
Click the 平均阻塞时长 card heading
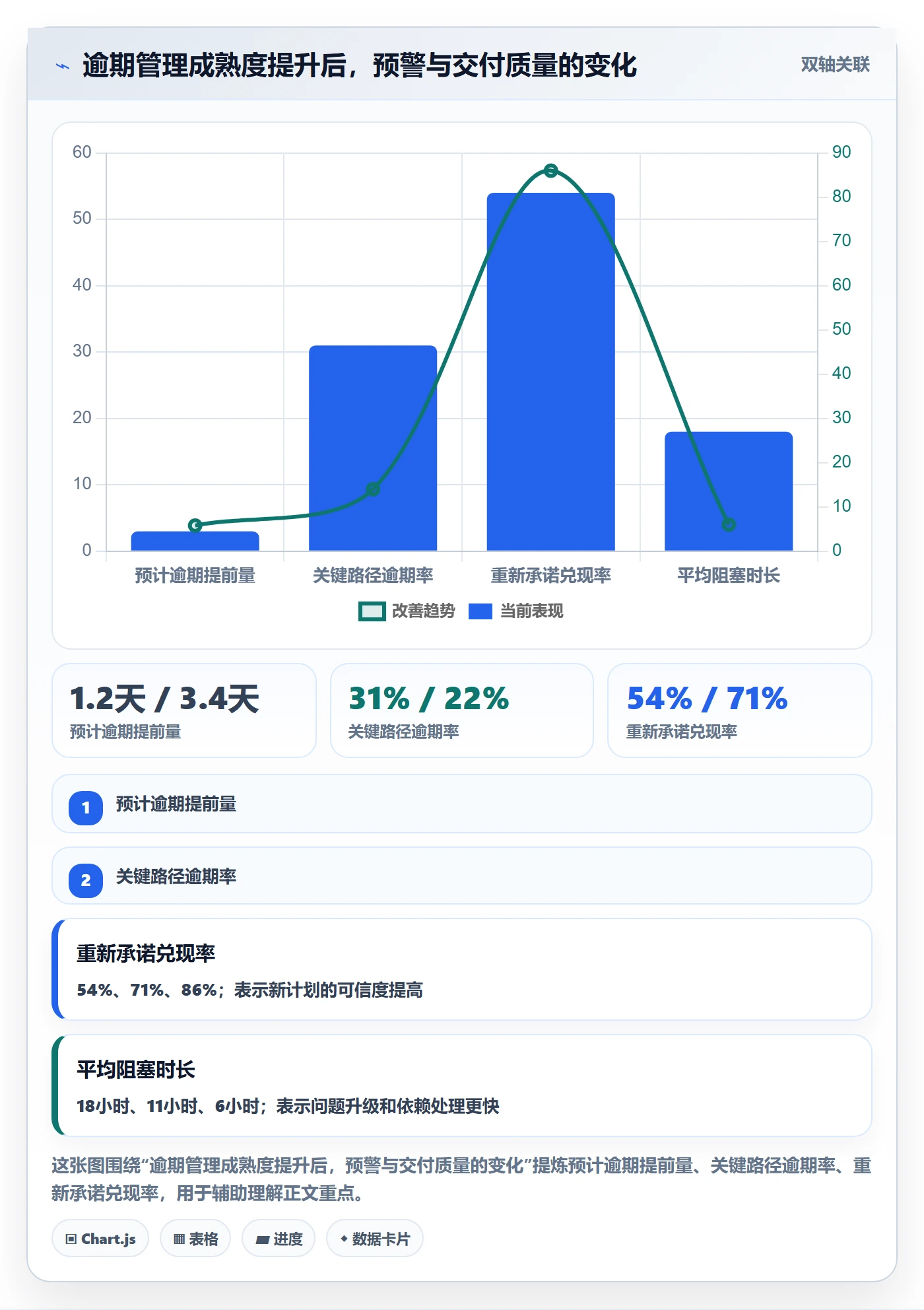136,1070
